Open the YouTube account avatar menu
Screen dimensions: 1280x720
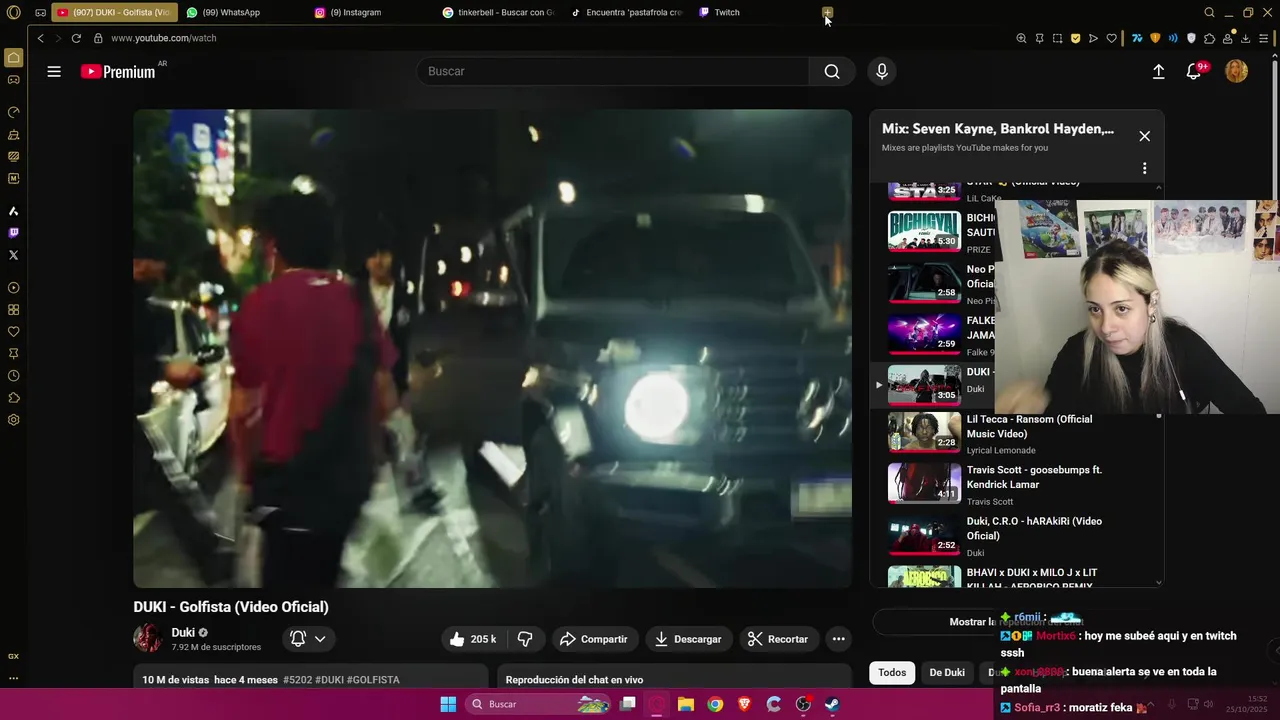coord(1237,71)
